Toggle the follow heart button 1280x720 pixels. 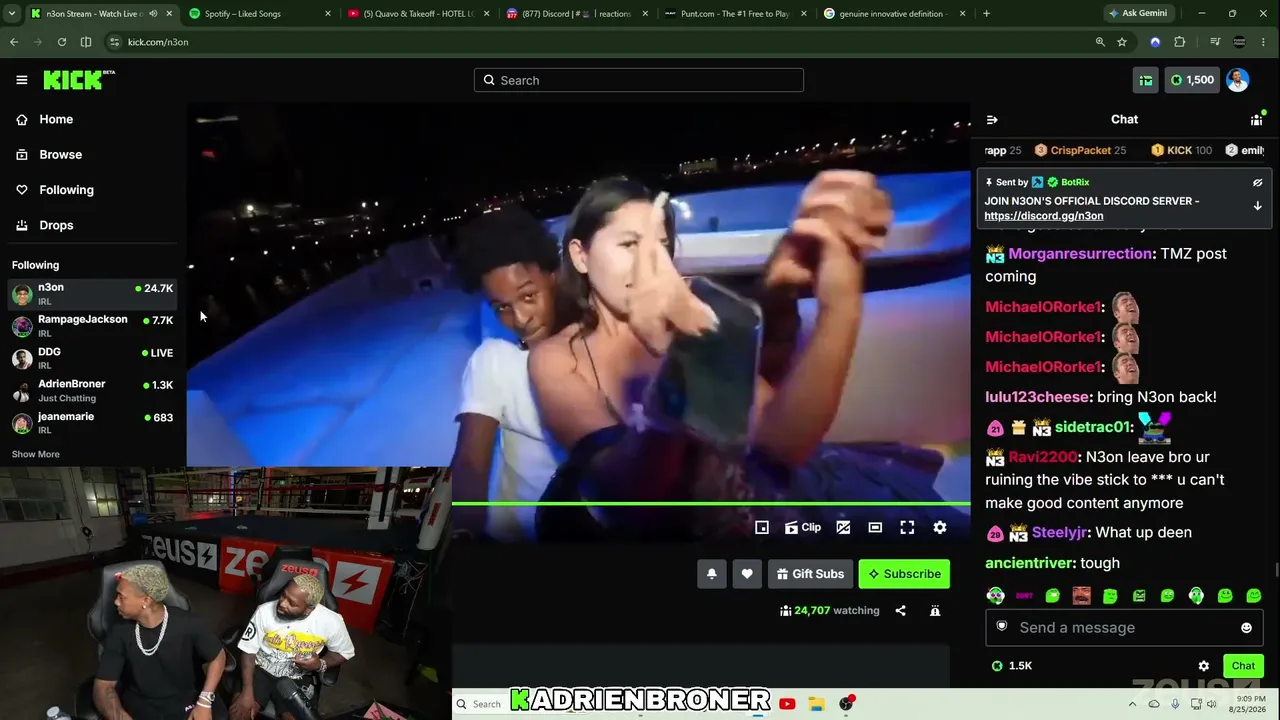[x=747, y=574]
